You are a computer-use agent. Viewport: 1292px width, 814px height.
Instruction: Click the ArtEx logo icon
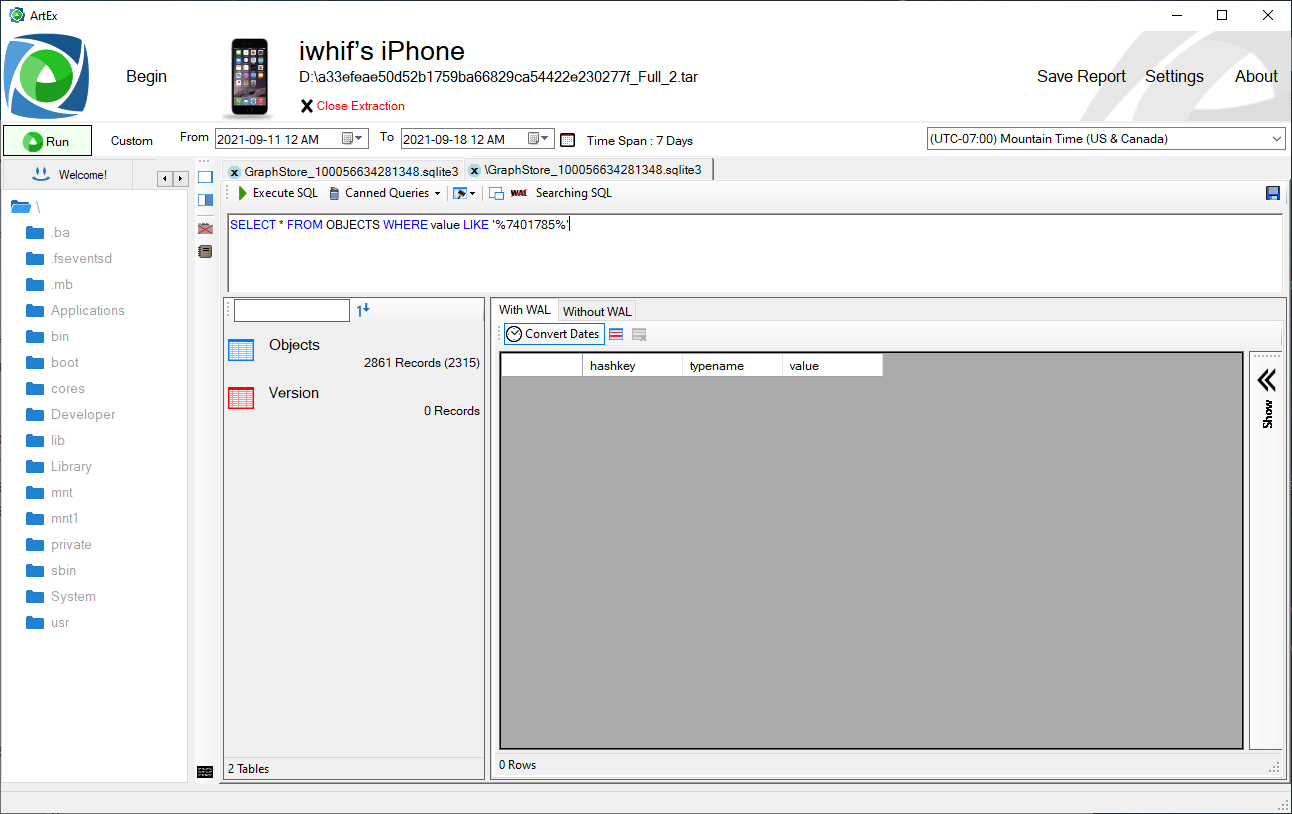[46, 77]
